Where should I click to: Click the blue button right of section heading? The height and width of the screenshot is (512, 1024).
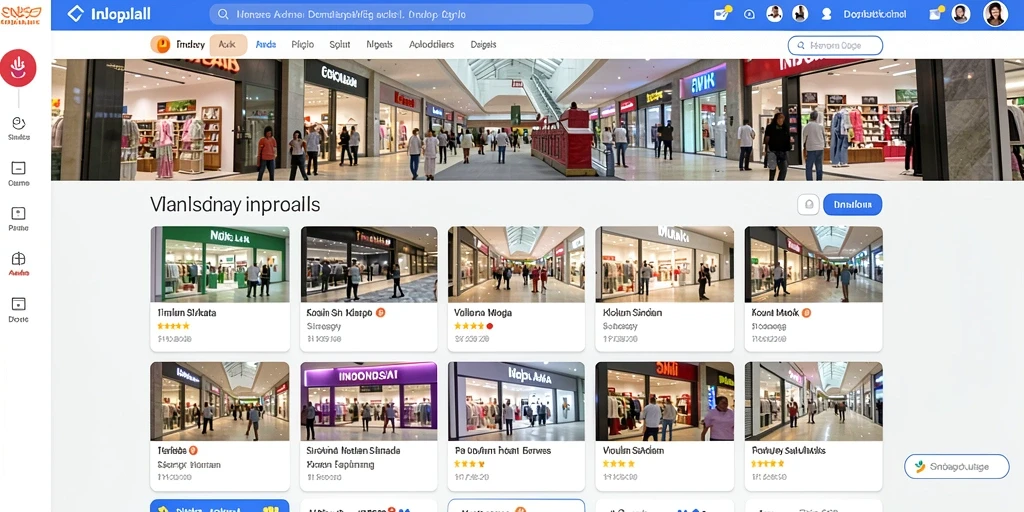(852, 204)
